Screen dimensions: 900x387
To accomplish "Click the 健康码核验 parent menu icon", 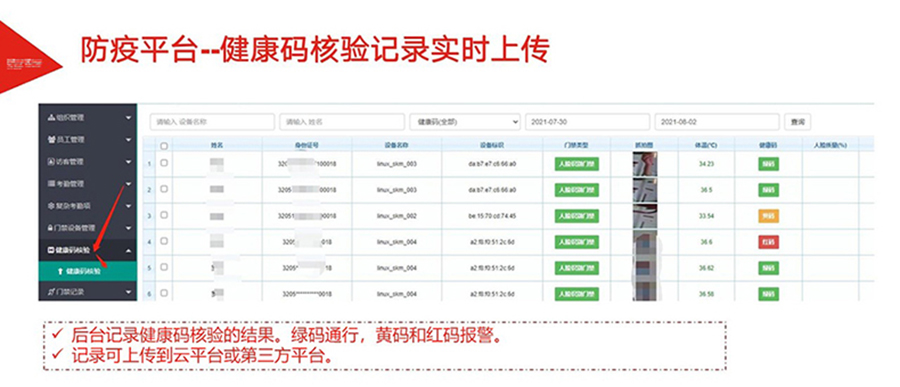I will click(x=51, y=250).
